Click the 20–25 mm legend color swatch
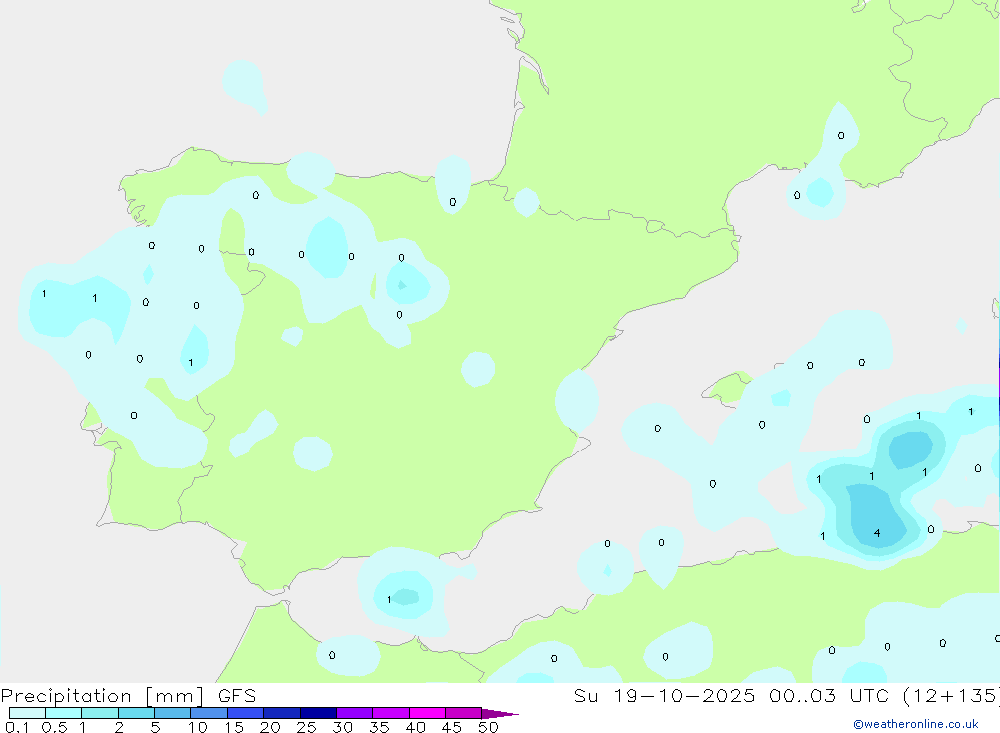Image resolution: width=1000 pixels, height=733 pixels. (281, 713)
